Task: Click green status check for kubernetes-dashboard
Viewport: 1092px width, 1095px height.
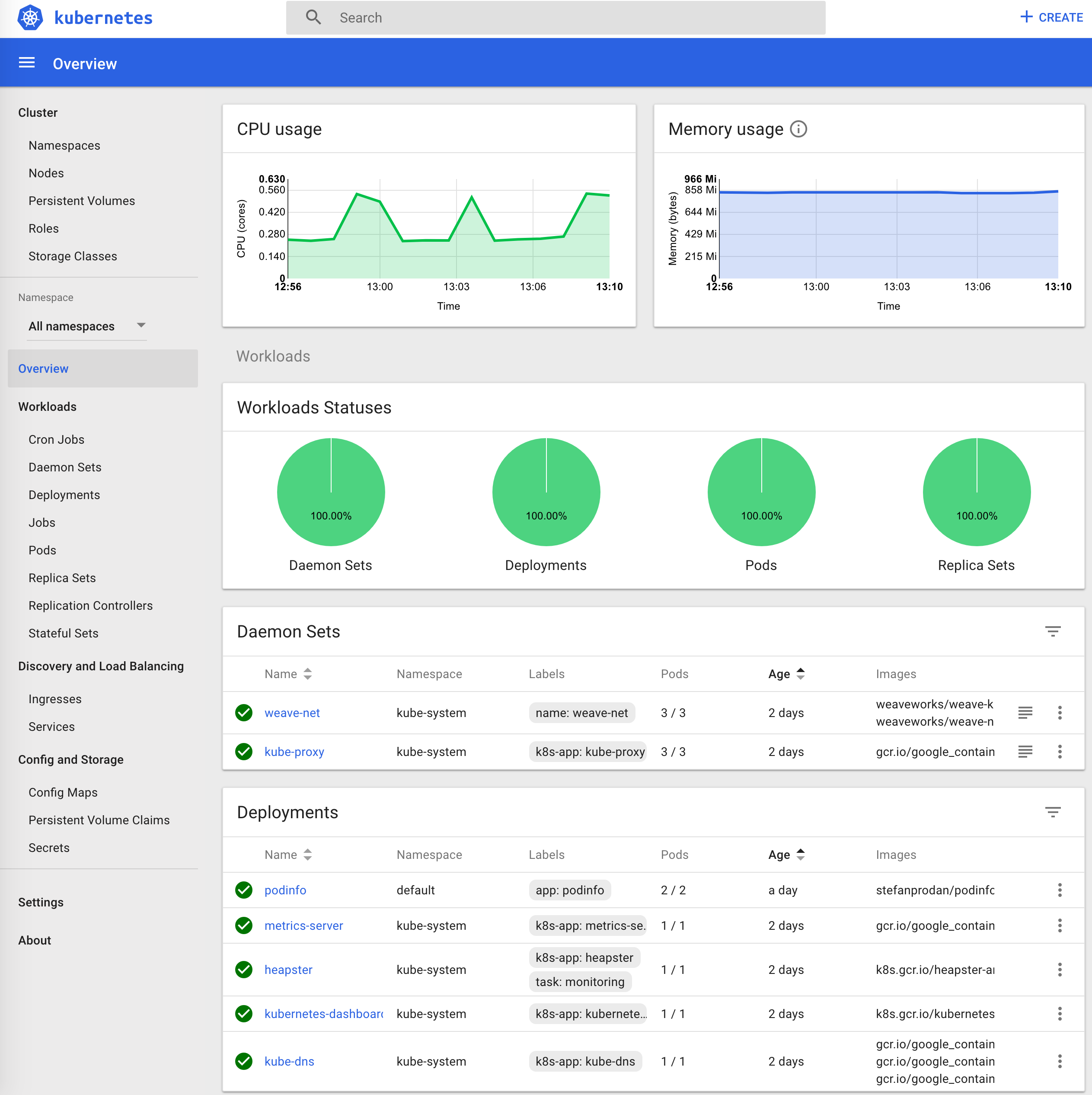Action: click(x=244, y=1013)
